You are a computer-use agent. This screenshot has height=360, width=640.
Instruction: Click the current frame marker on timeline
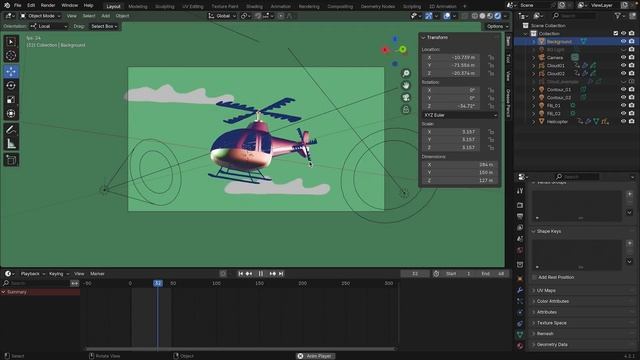[158, 283]
